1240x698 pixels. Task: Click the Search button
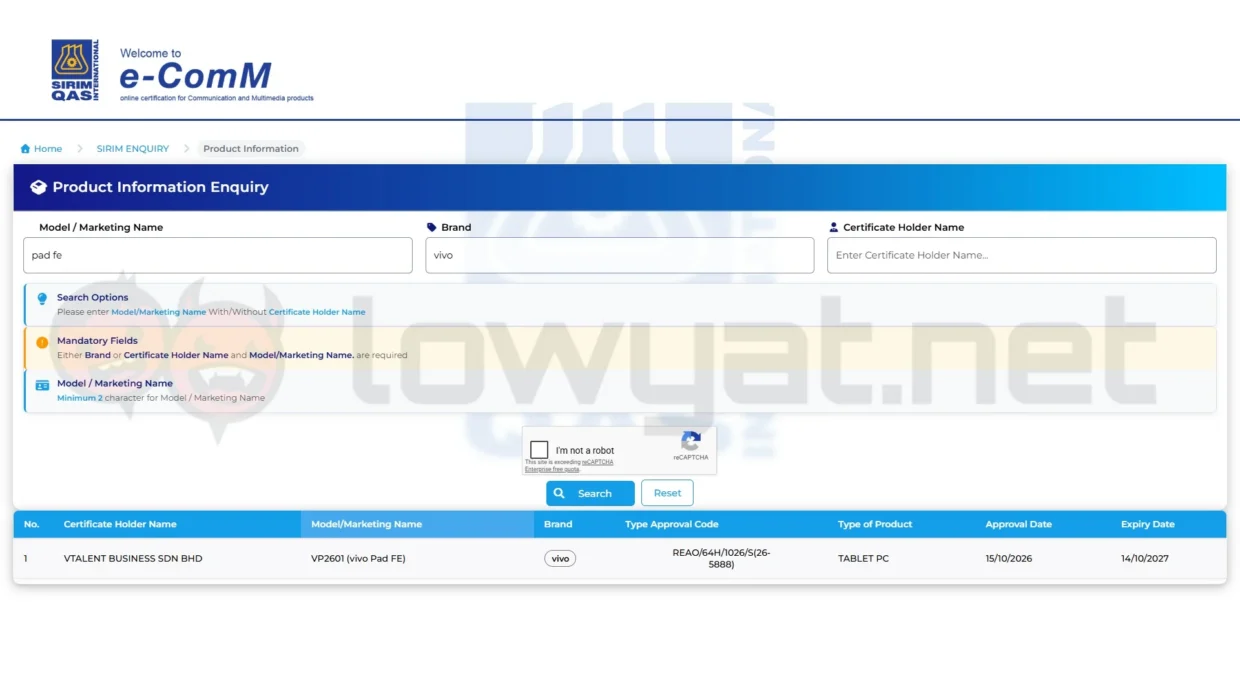pyautogui.click(x=590, y=493)
